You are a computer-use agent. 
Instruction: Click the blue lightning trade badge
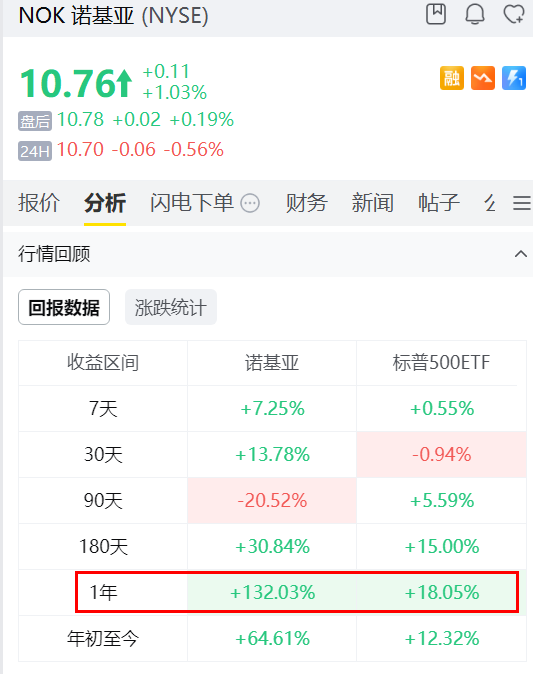(x=514, y=78)
